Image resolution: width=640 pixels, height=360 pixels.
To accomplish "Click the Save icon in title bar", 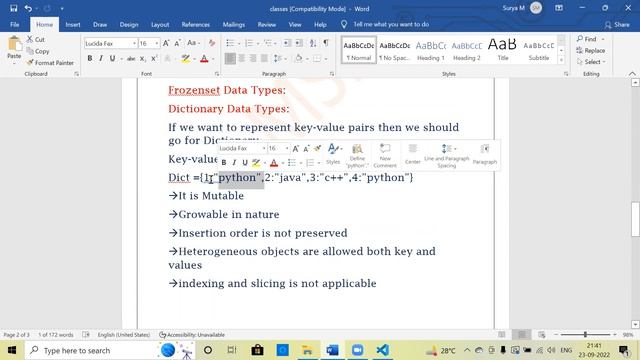I will tap(13, 8).
